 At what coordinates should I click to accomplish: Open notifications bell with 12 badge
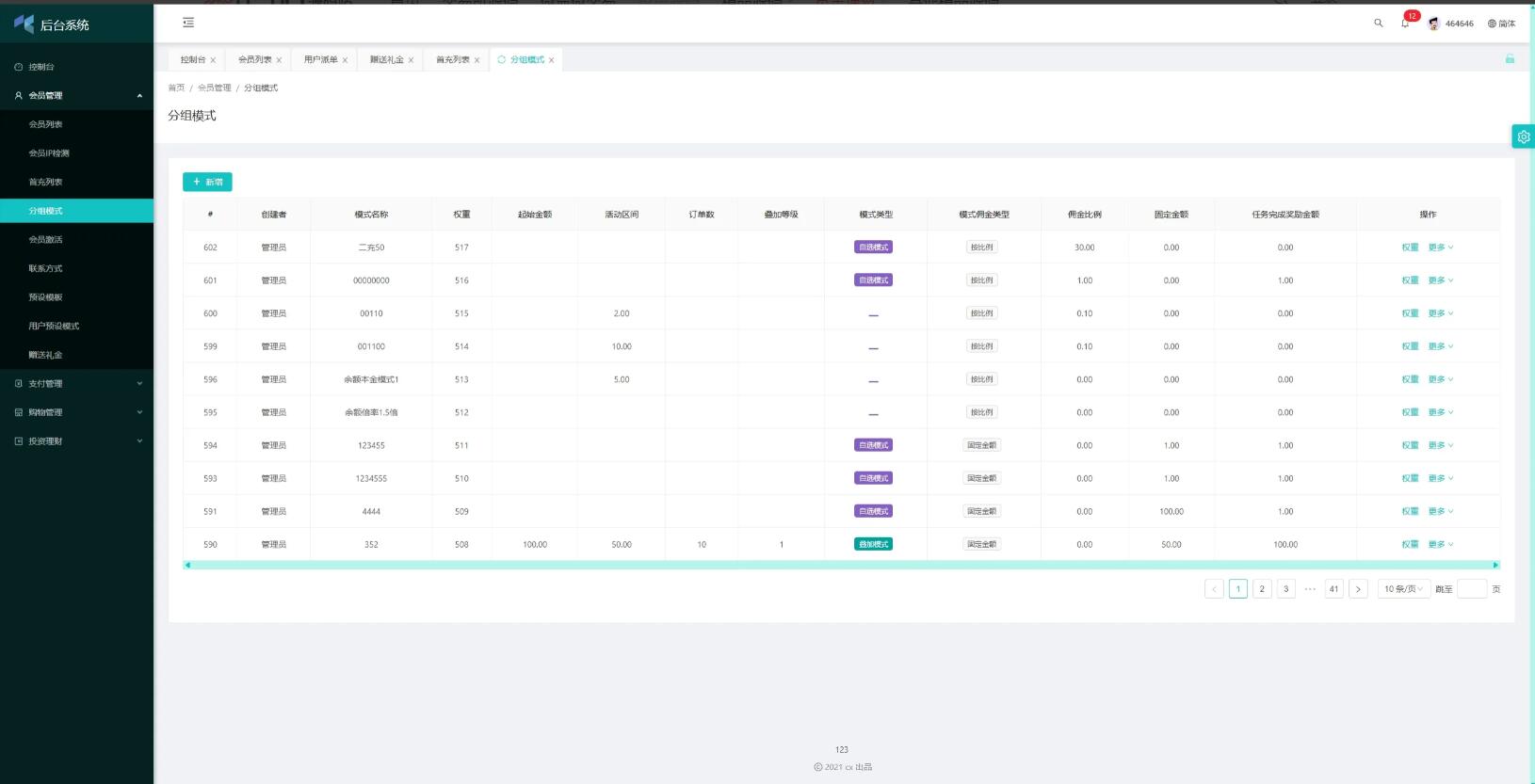pyautogui.click(x=1405, y=24)
